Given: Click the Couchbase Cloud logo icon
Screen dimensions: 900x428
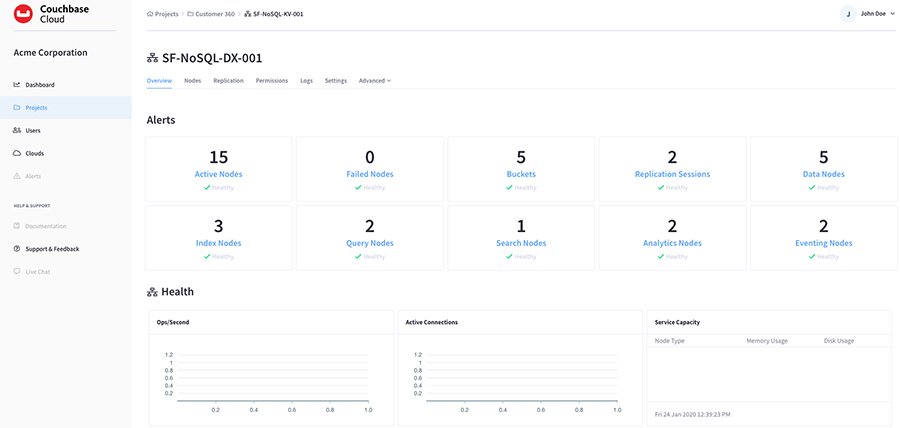Looking at the screenshot, I should [23, 15].
